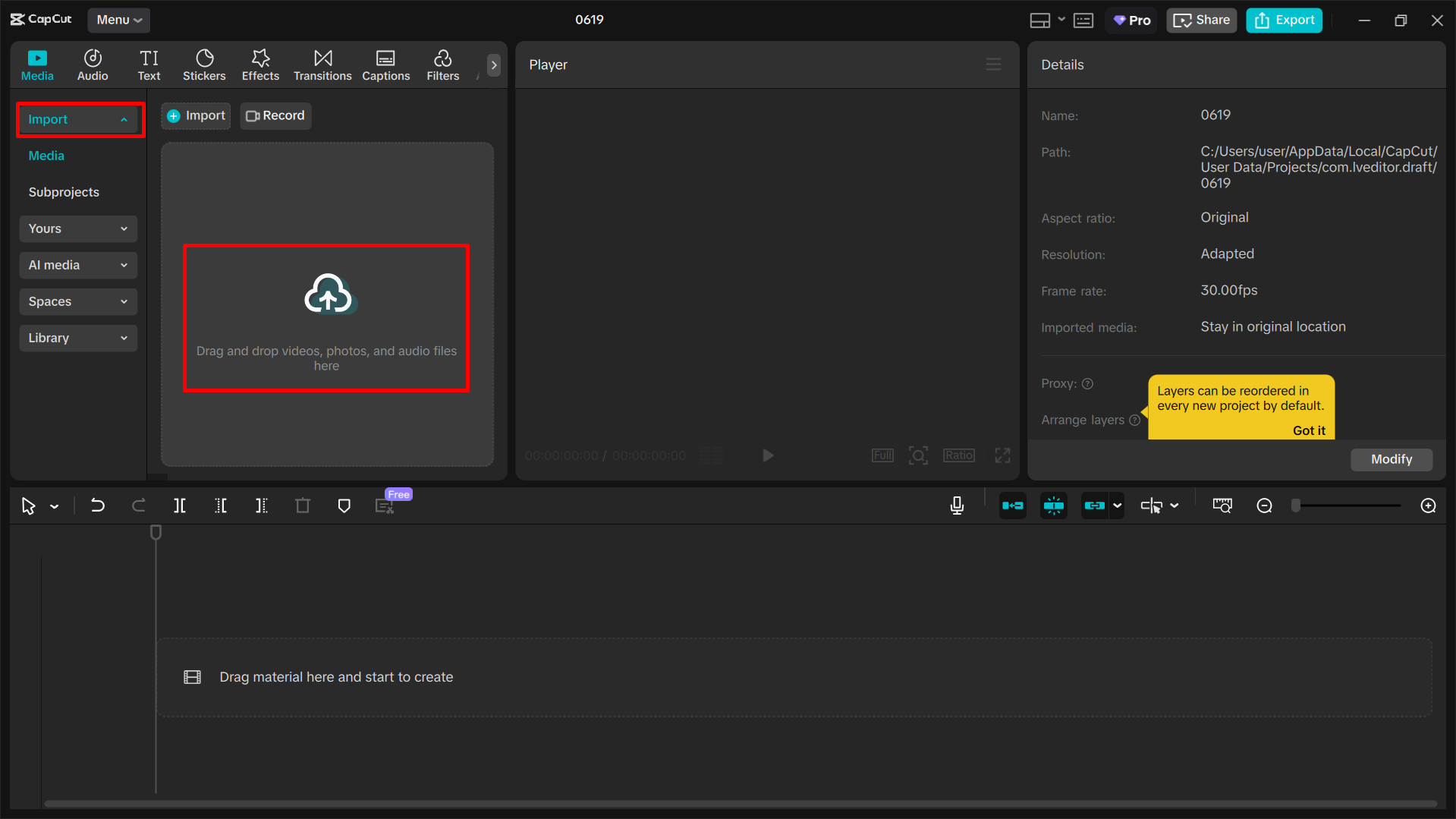The width and height of the screenshot is (1456, 819).
Task: Click the Export button
Action: click(1283, 20)
